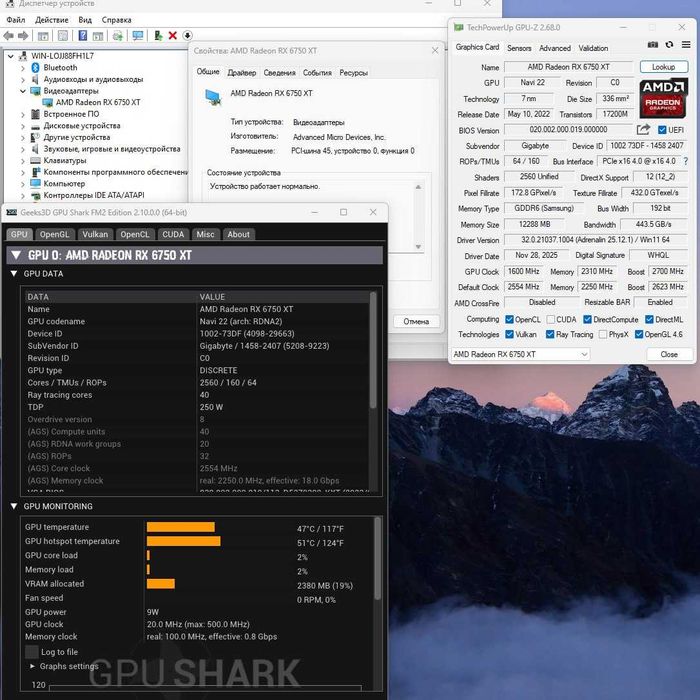Toggle the UEFI checkbox in GPU-Z
Viewport: 700px width, 700px height.
click(662, 130)
